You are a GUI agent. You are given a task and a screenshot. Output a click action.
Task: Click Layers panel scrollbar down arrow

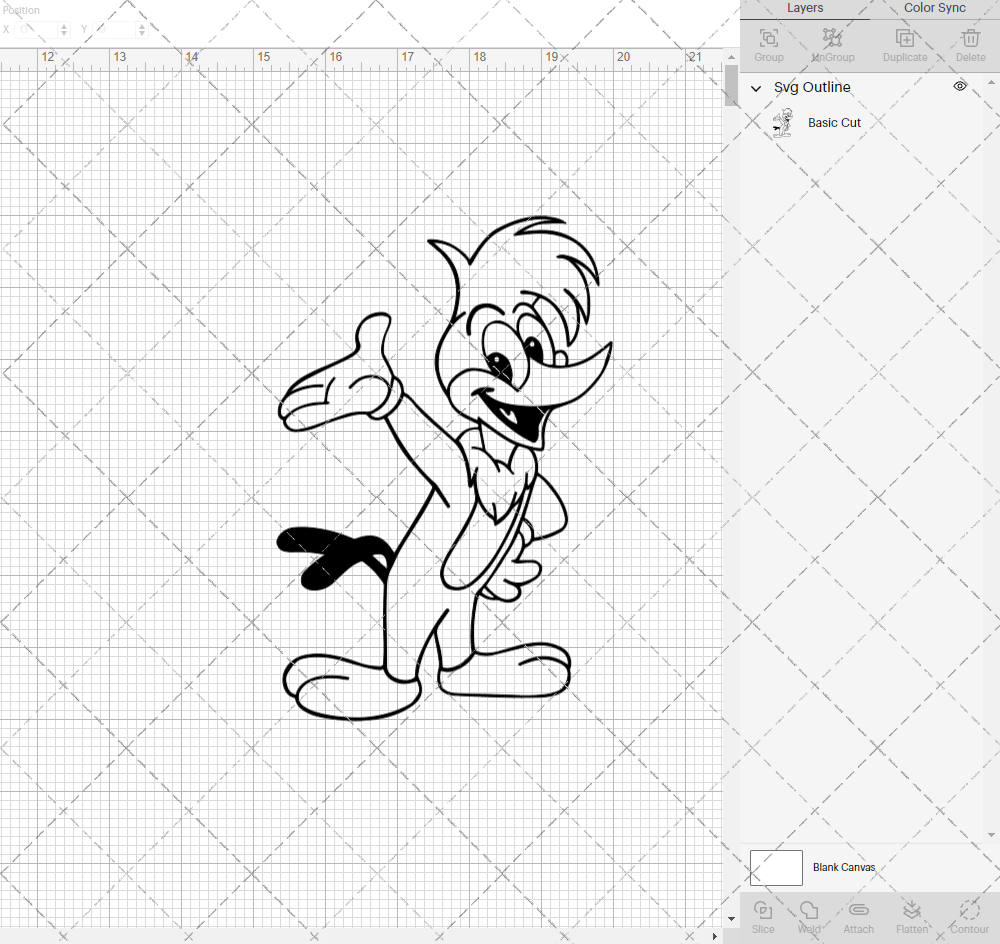990,835
